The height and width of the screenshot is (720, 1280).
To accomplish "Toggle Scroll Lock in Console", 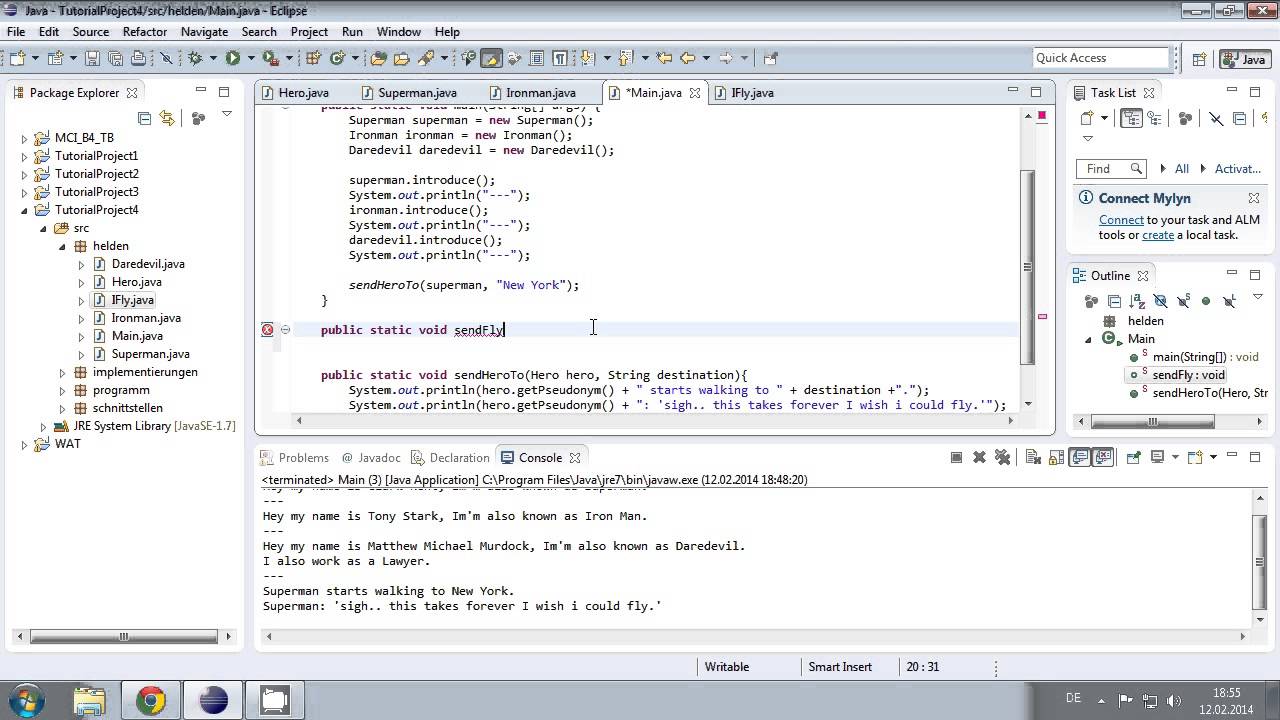I will (1056, 457).
